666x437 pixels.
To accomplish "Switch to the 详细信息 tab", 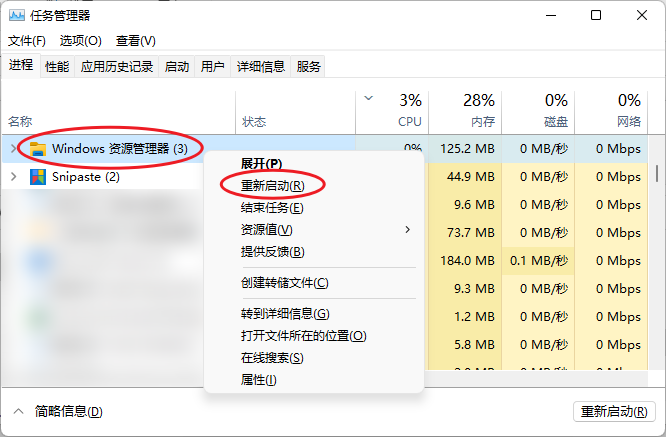I will pos(260,67).
